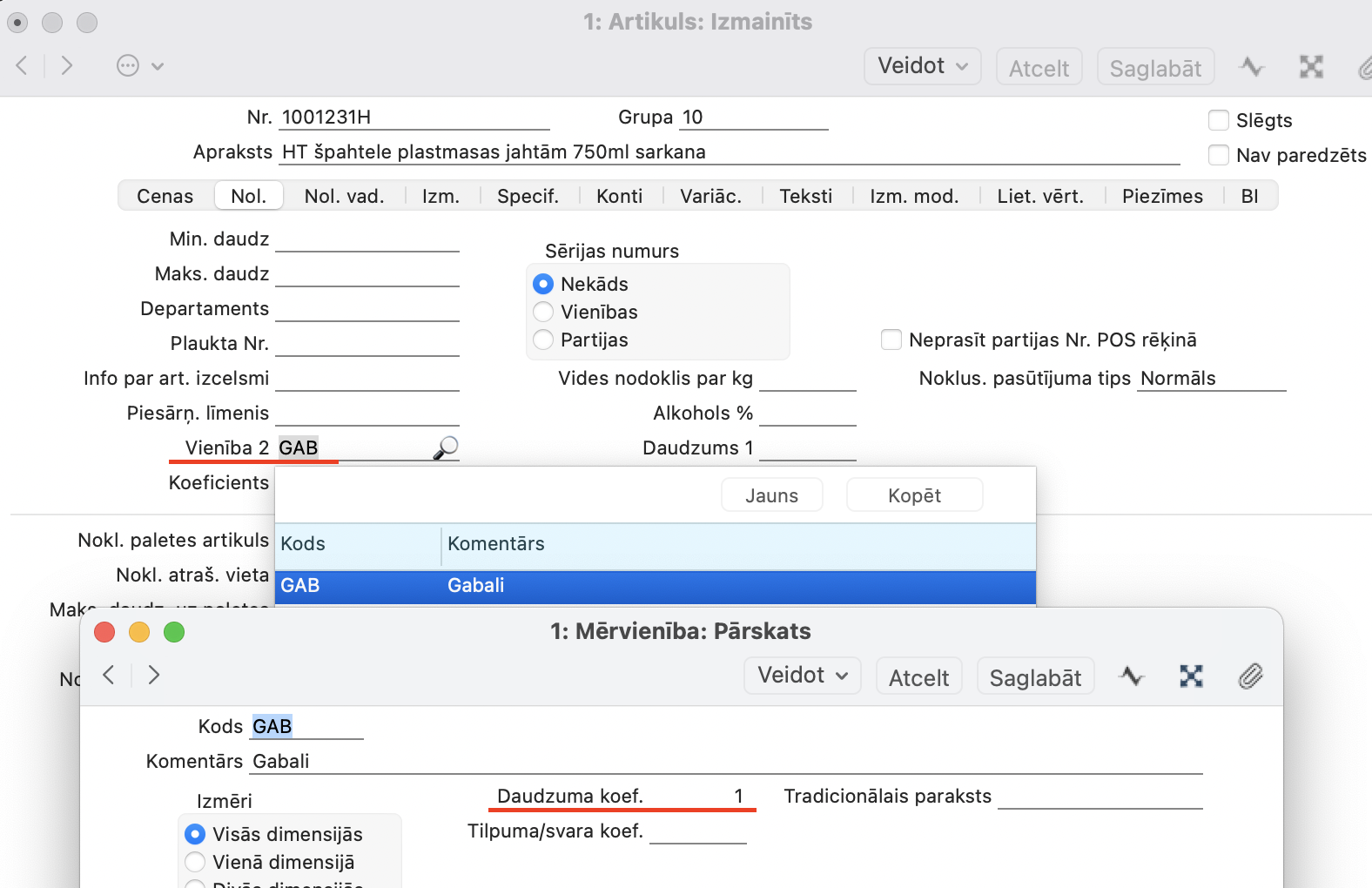Screen dimensions: 1372x888
Task: Click the workflow overview icon in Artikuls toolbar
Action: (x=1311, y=67)
